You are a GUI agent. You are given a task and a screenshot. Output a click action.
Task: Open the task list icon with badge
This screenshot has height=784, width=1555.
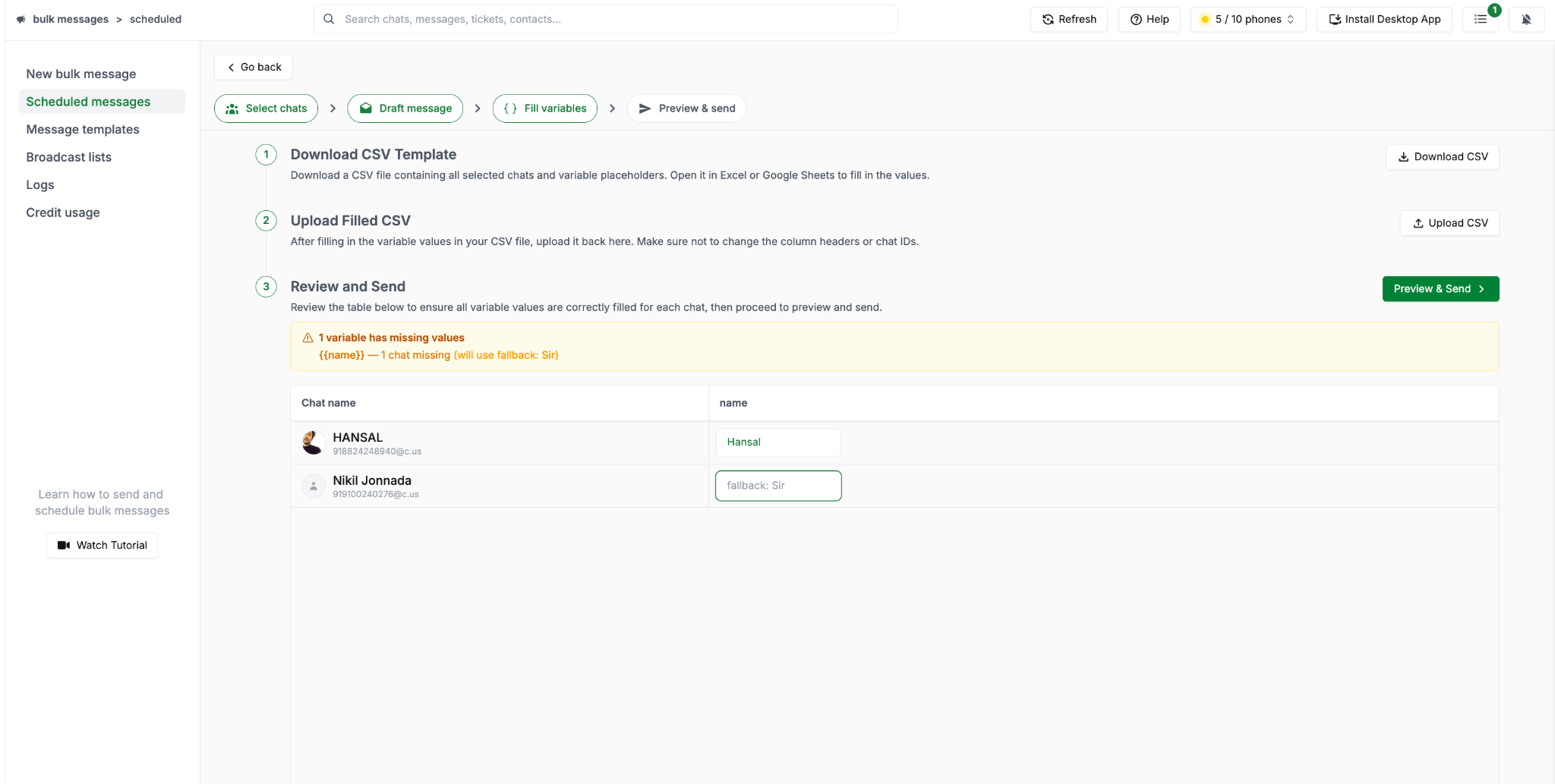point(1480,19)
